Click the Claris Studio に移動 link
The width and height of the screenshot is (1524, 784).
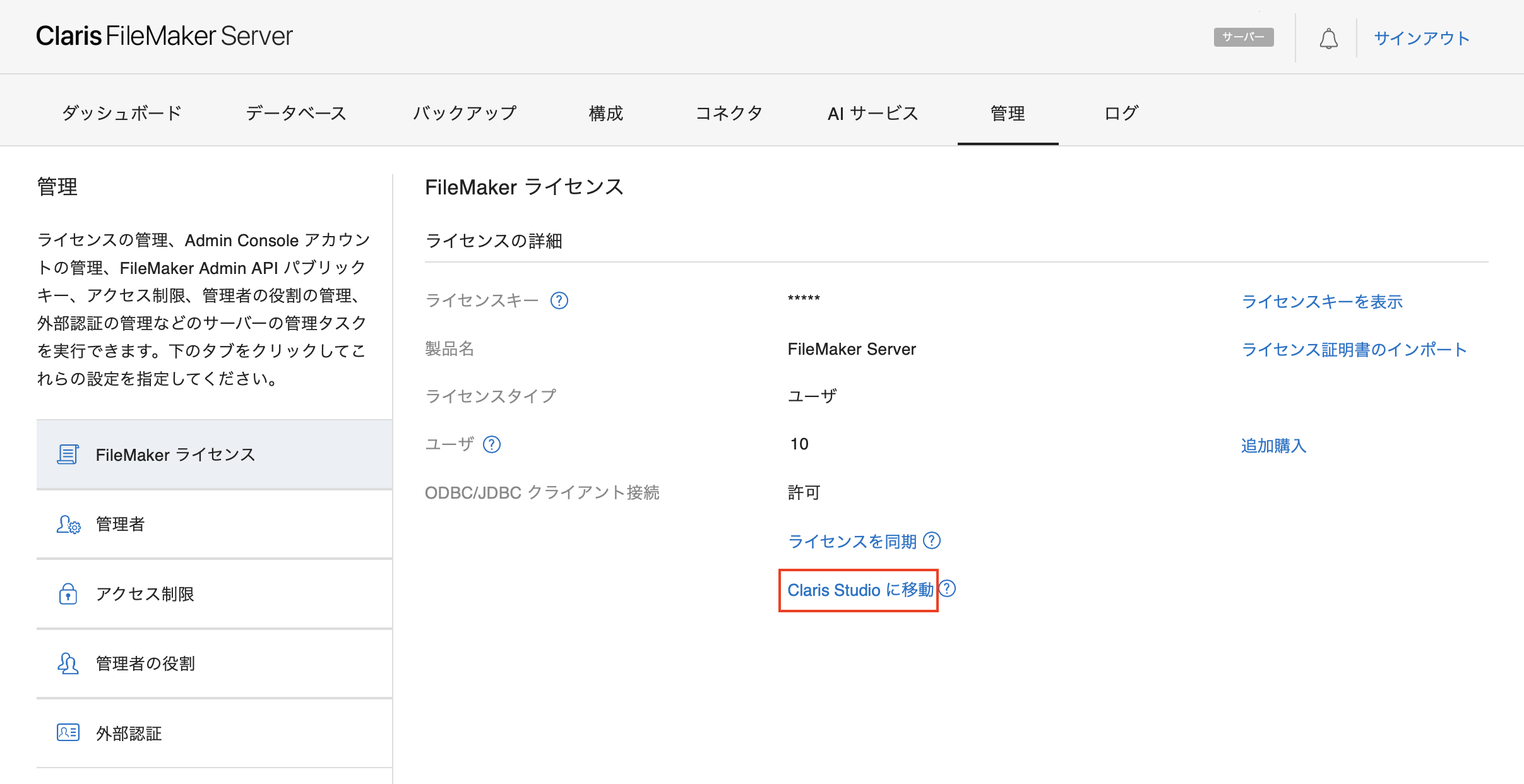click(860, 590)
